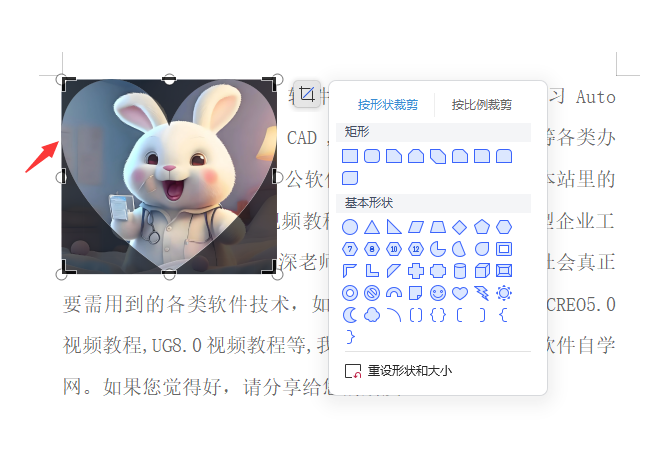Select the isosceles triangle crop shape

click(372, 227)
